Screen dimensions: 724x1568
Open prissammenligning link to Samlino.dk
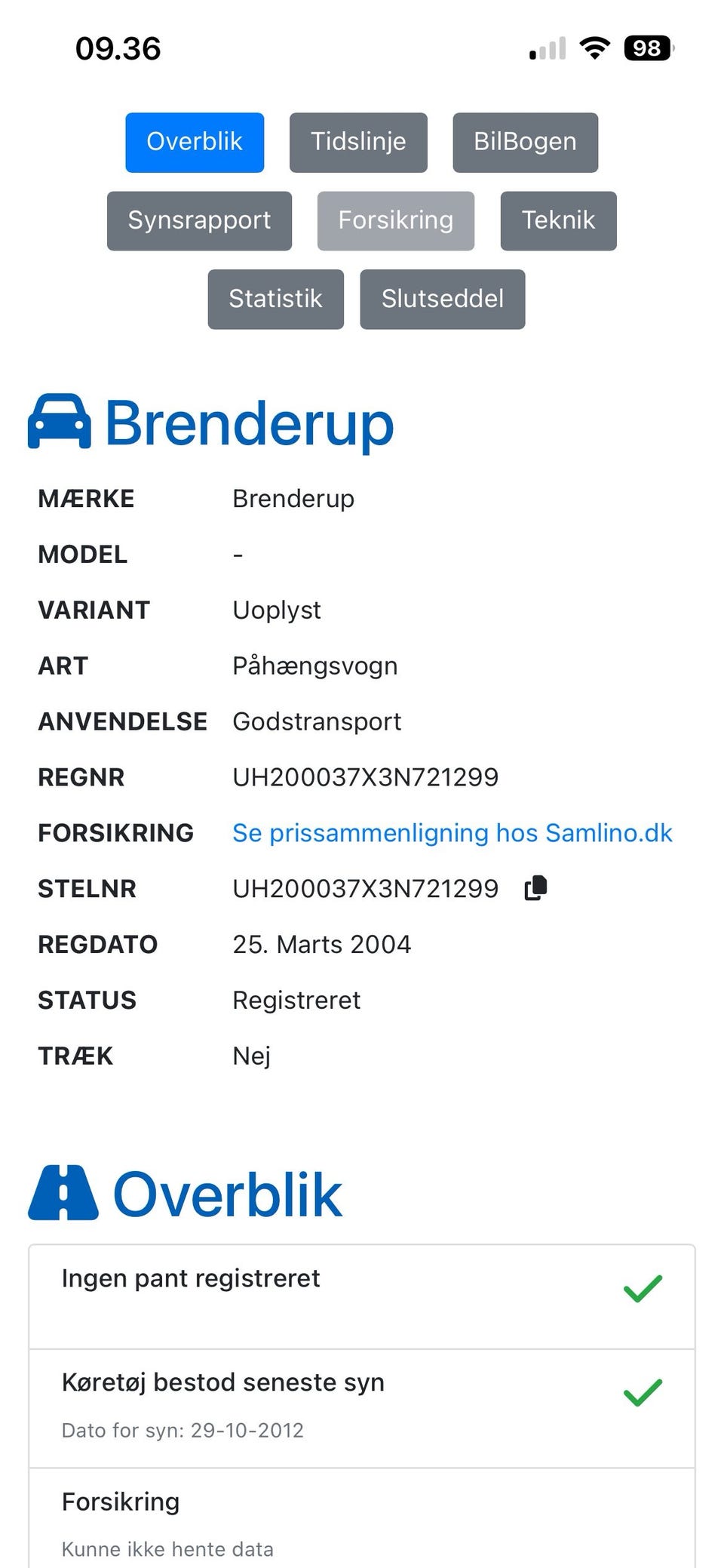452,833
